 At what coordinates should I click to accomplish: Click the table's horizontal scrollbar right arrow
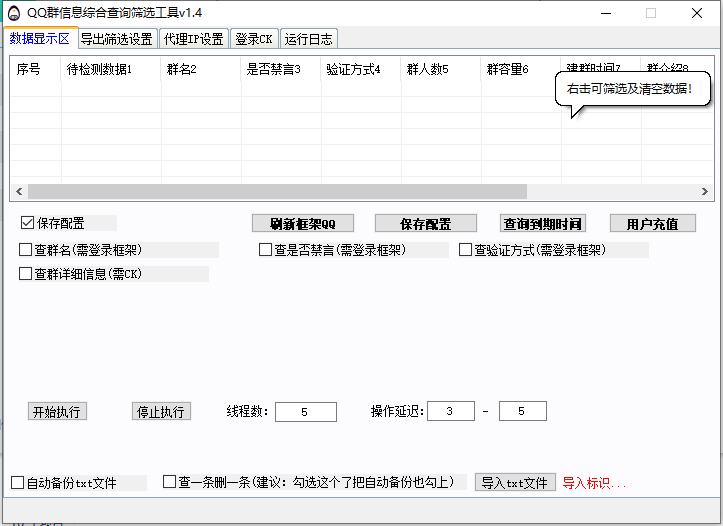click(707, 191)
